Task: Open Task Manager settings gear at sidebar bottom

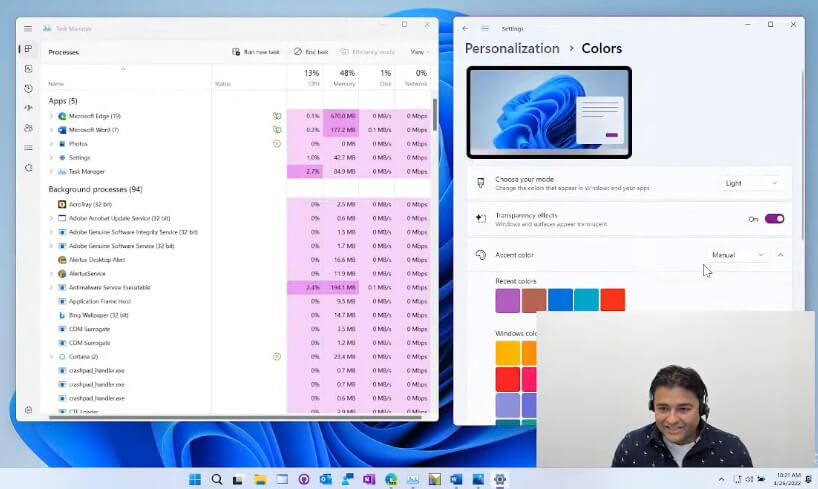Action: click(28, 410)
